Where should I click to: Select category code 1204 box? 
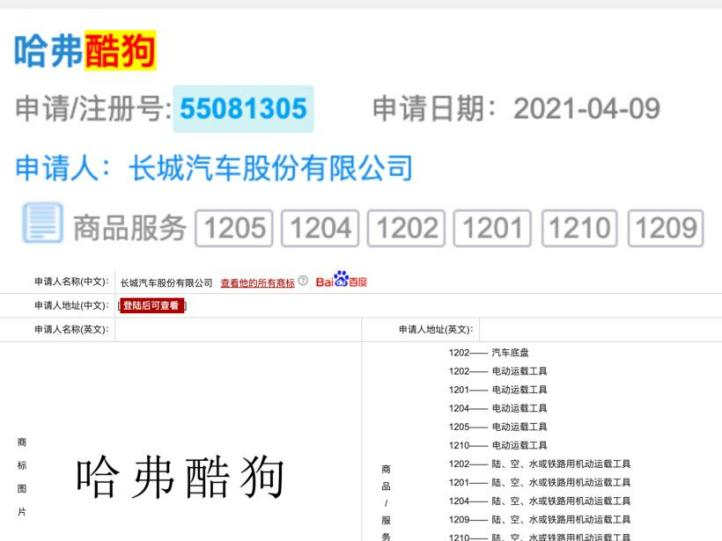(x=320, y=228)
